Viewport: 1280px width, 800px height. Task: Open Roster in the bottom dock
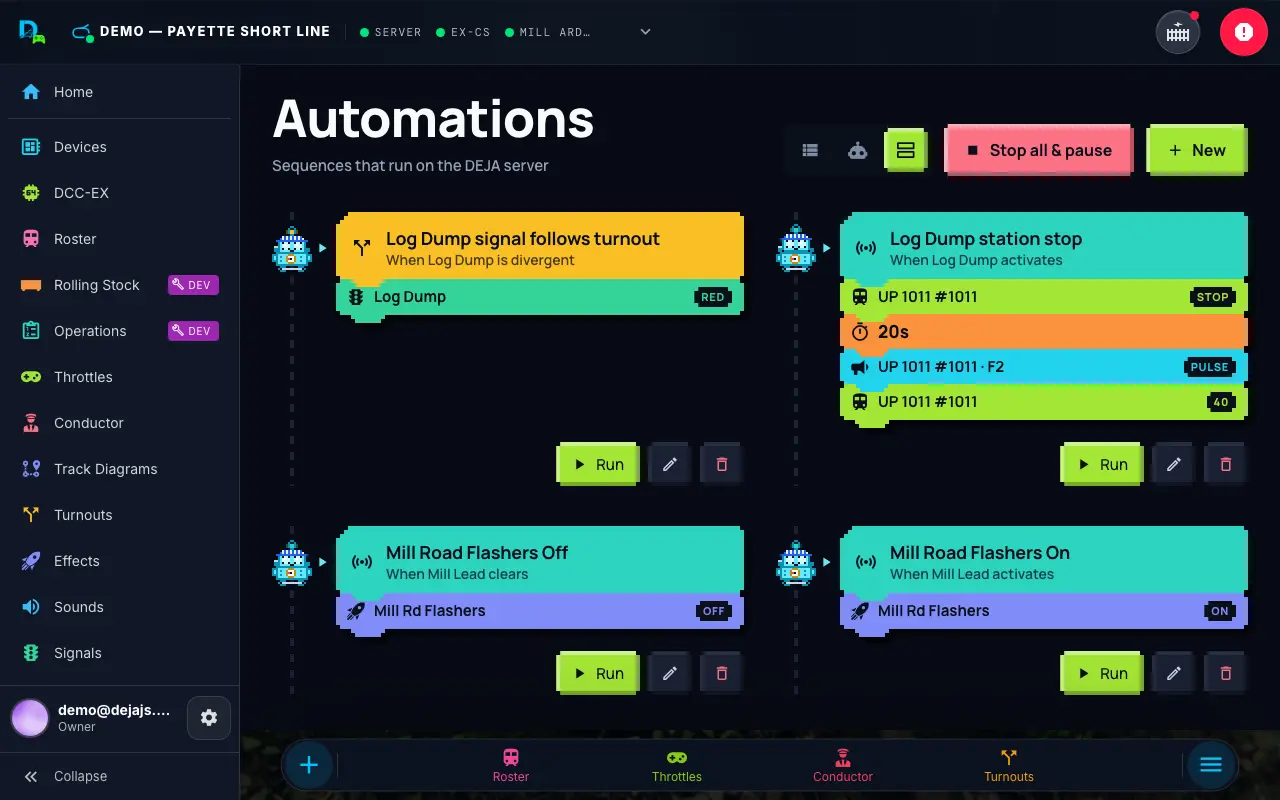(x=511, y=765)
